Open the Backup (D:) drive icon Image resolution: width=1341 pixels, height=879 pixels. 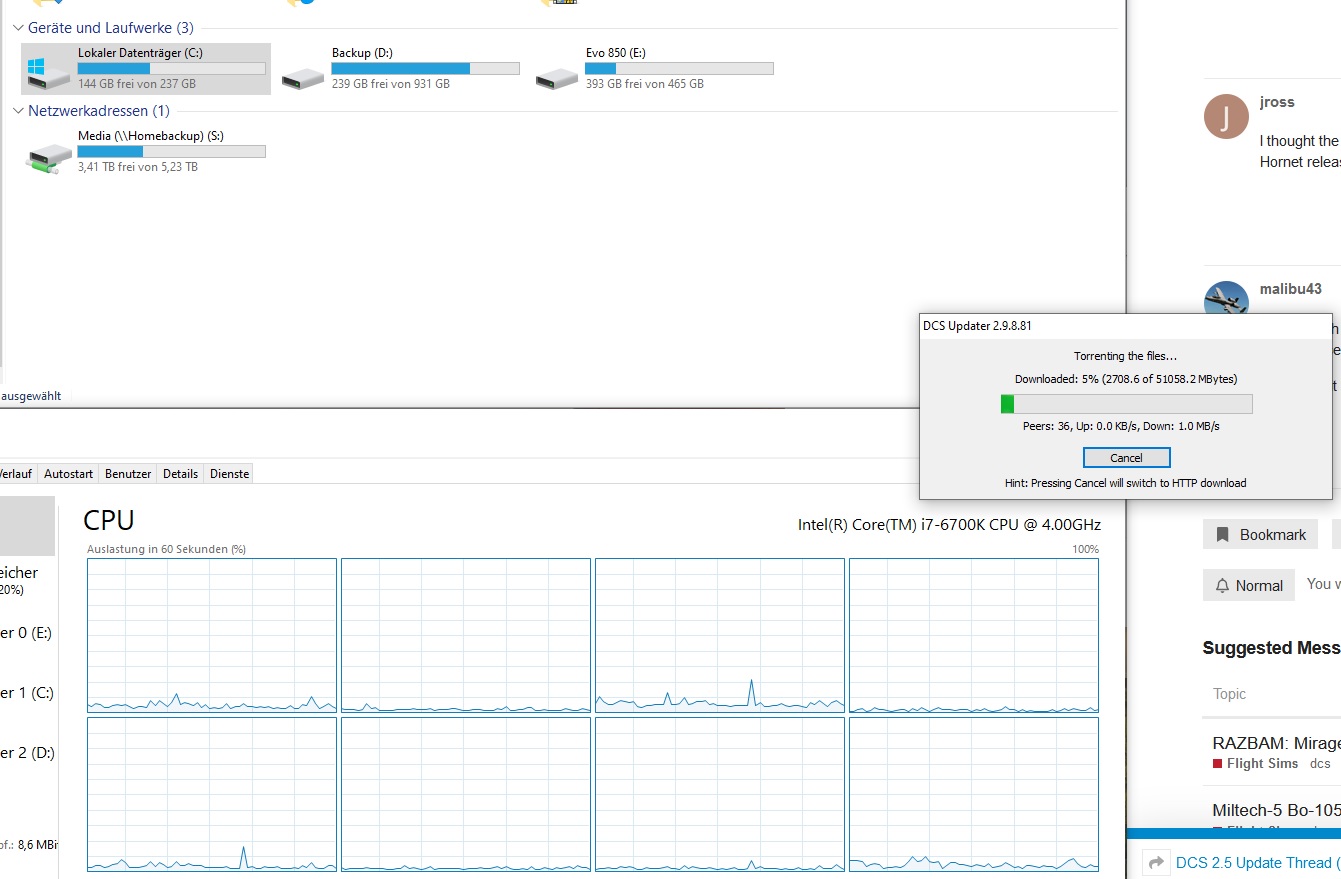tap(302, 76)
